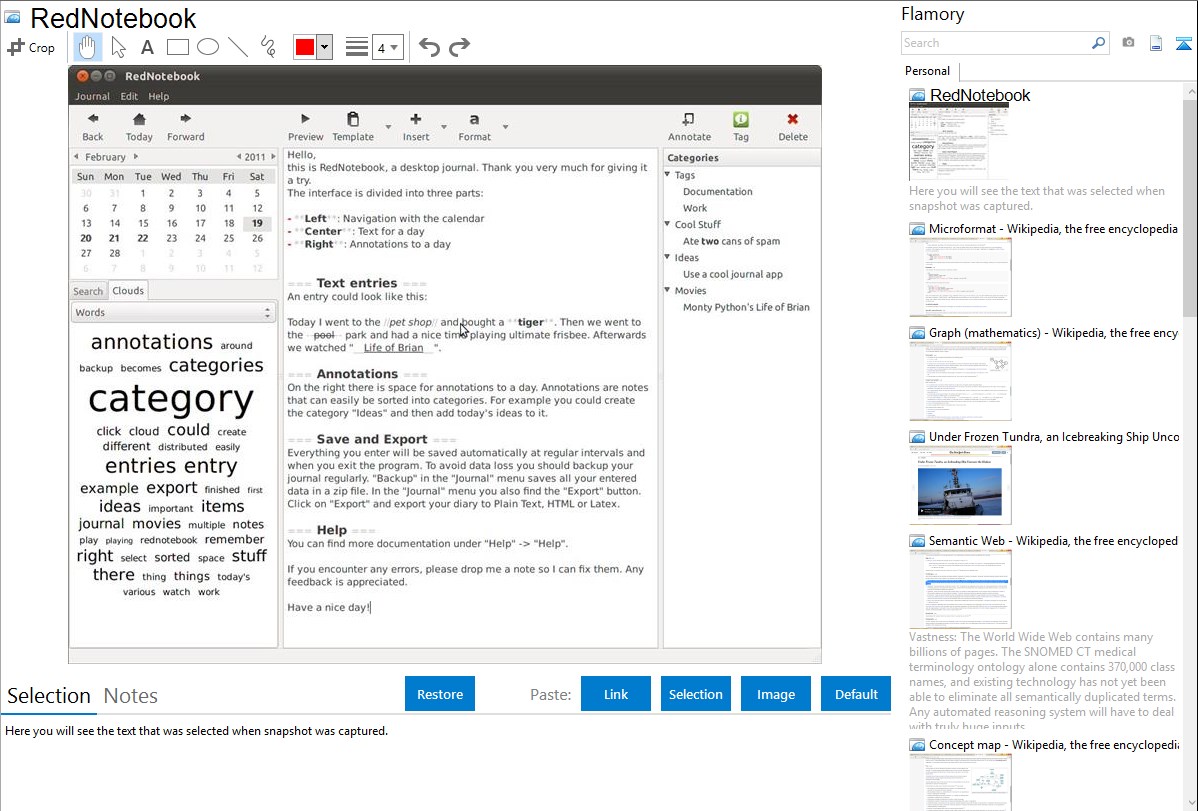The width and height of the screenshot is (1198, 811).
Task: Click the Flamory search field
Action: (995, 43)
